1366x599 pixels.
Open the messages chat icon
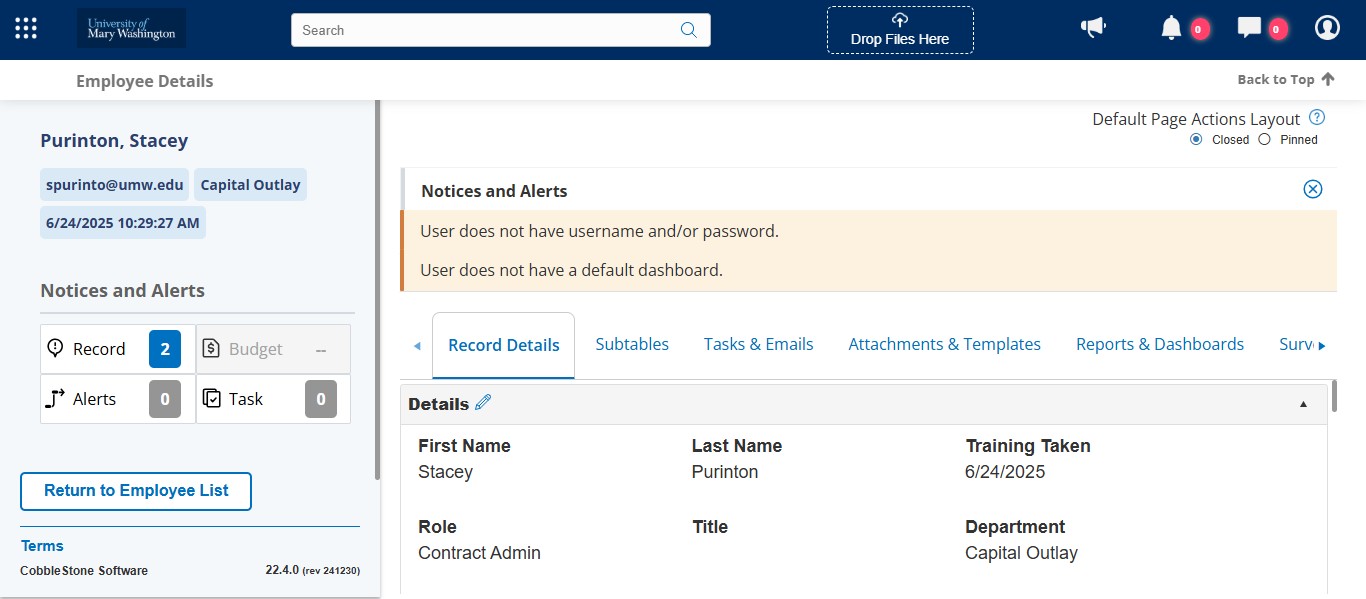pos(1248,27)
